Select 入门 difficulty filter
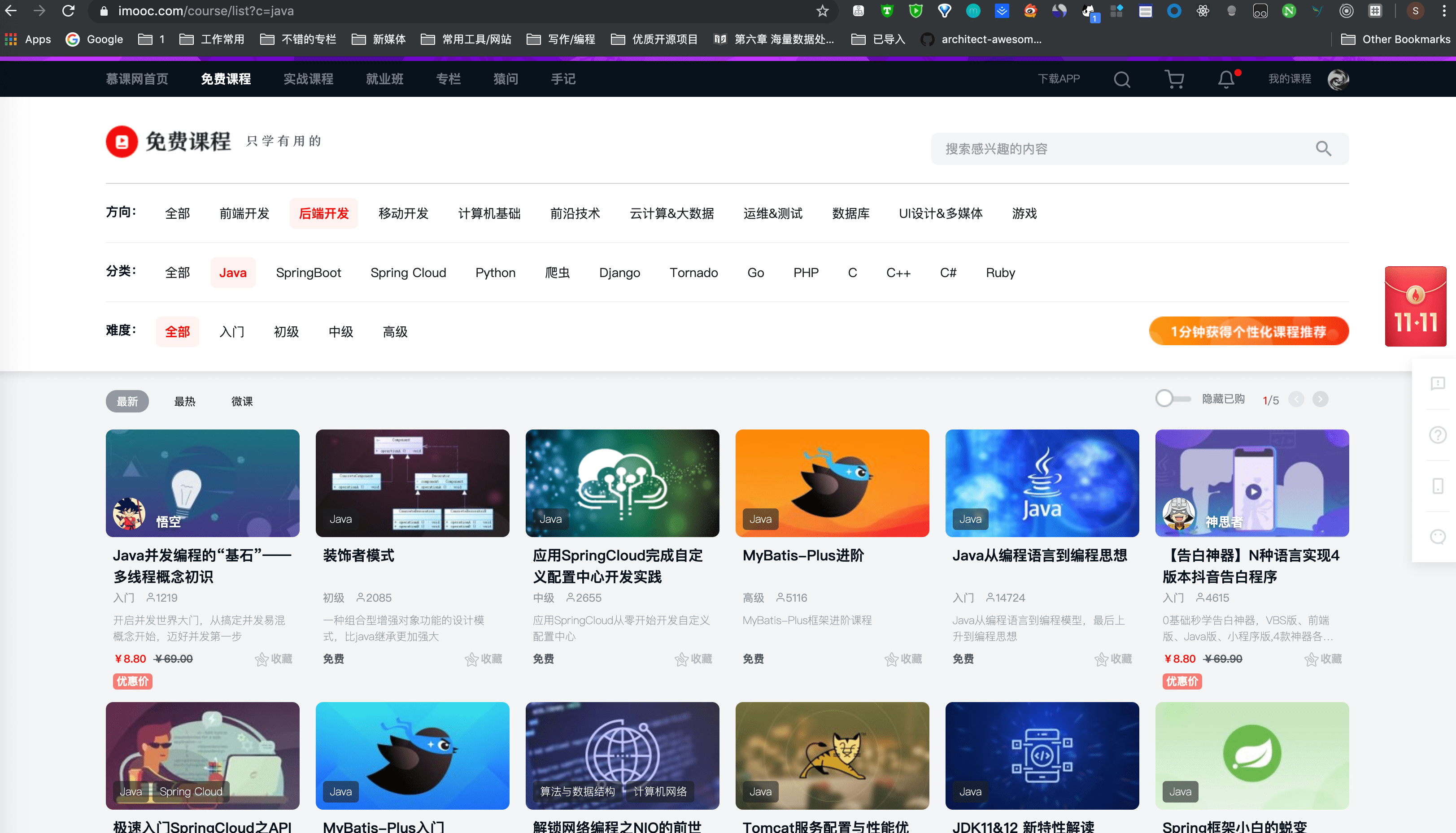 pyautogui.click(x=232, y=332)
